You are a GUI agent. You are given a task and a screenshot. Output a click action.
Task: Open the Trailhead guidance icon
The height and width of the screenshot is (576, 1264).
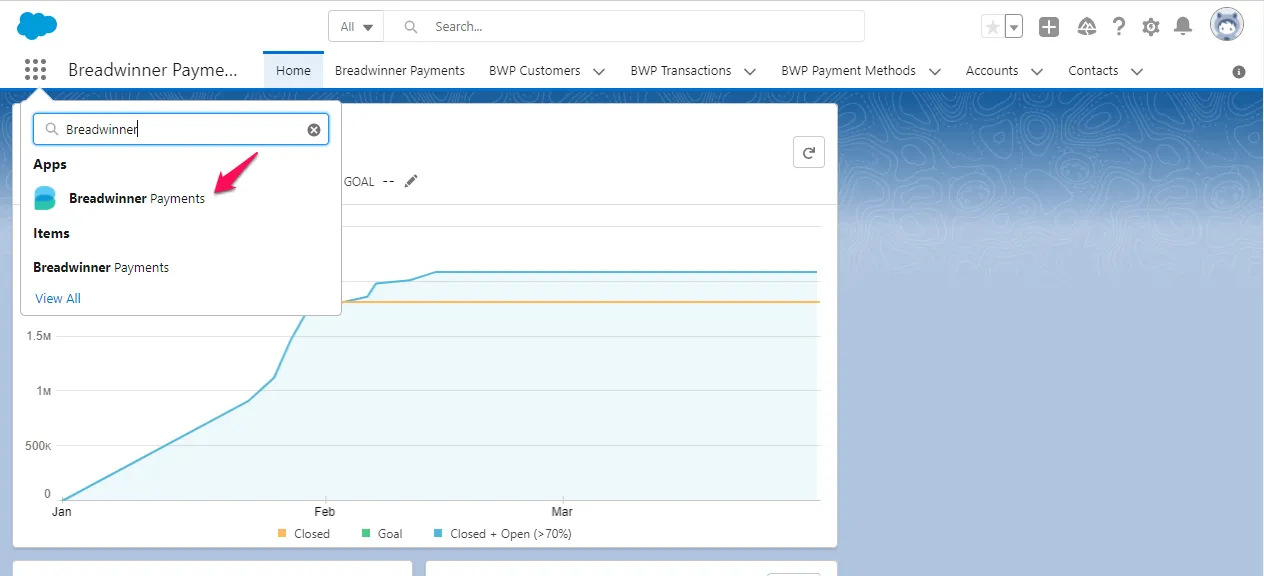point(1087,27)
